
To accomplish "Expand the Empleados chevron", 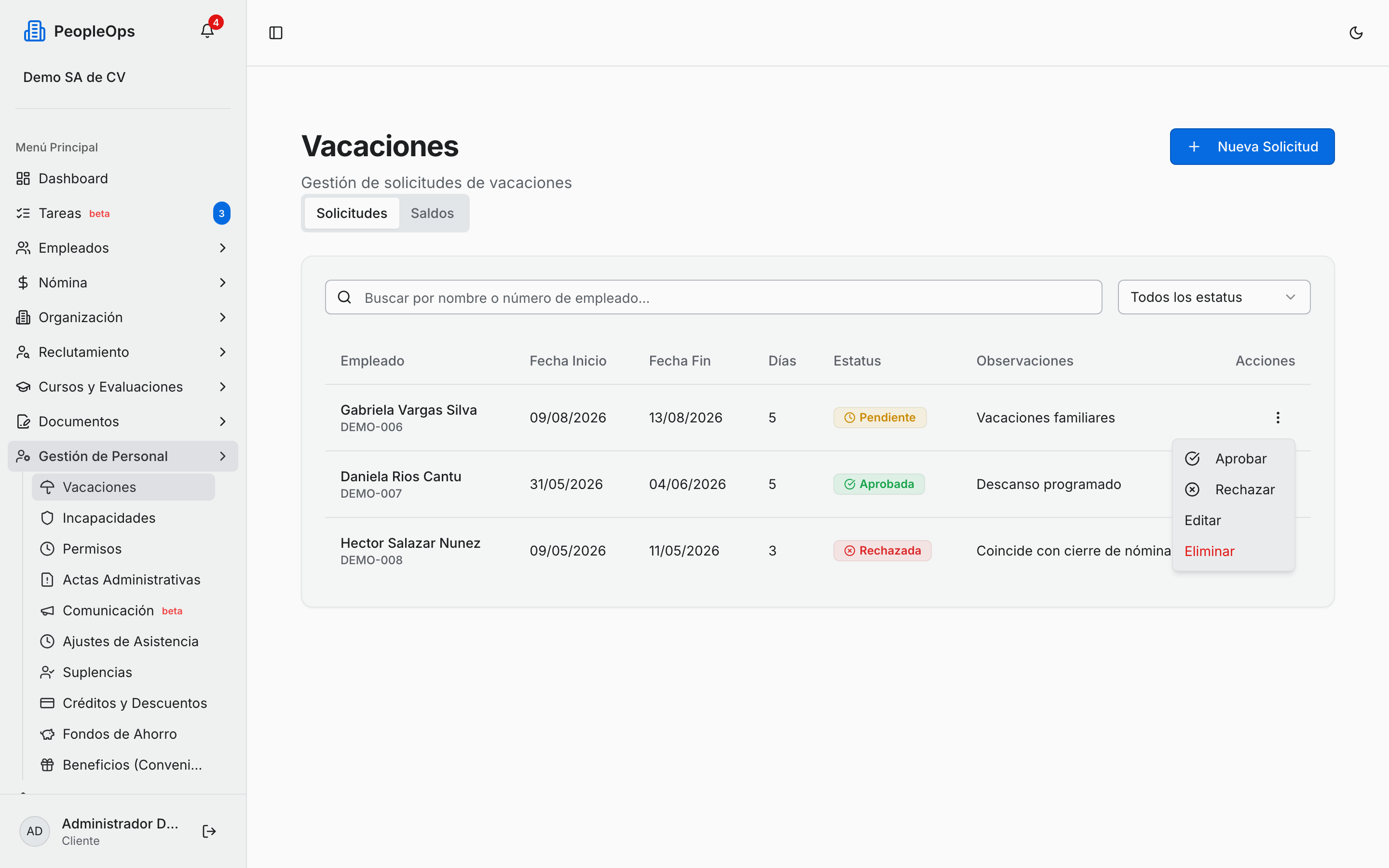I will pos(223,248).
